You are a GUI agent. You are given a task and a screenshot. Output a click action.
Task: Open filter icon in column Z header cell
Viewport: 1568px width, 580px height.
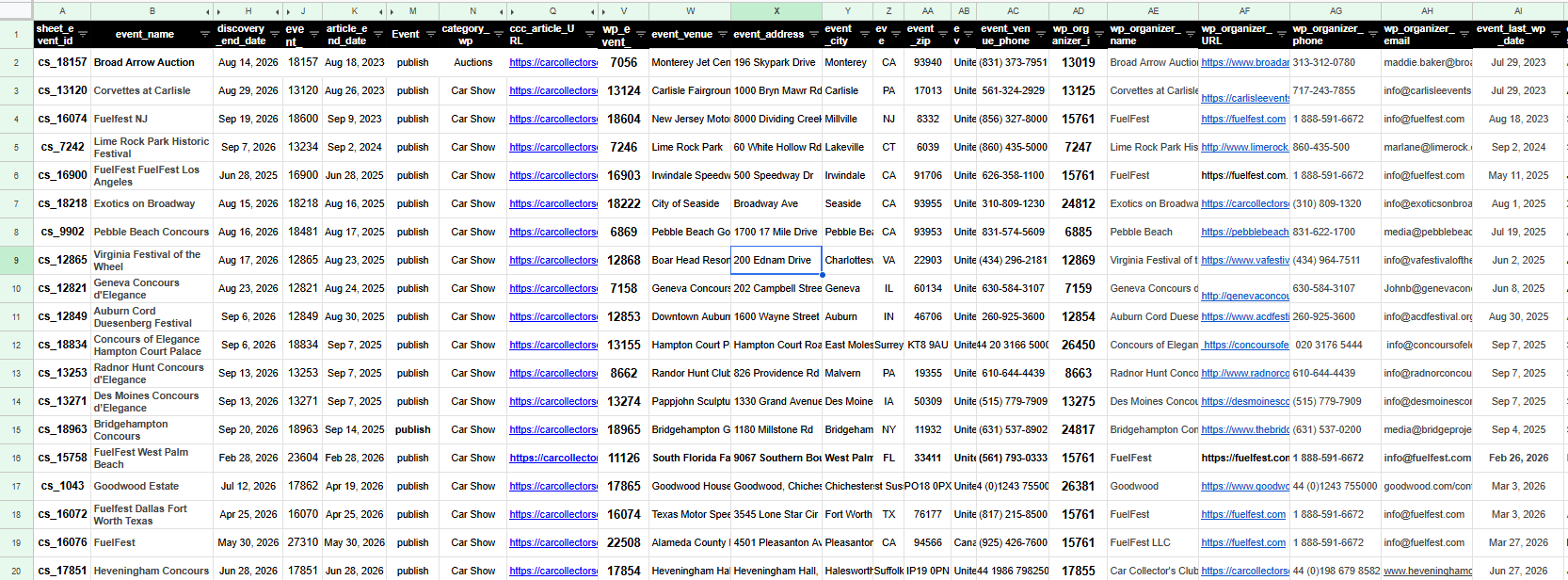pos(897,34)
